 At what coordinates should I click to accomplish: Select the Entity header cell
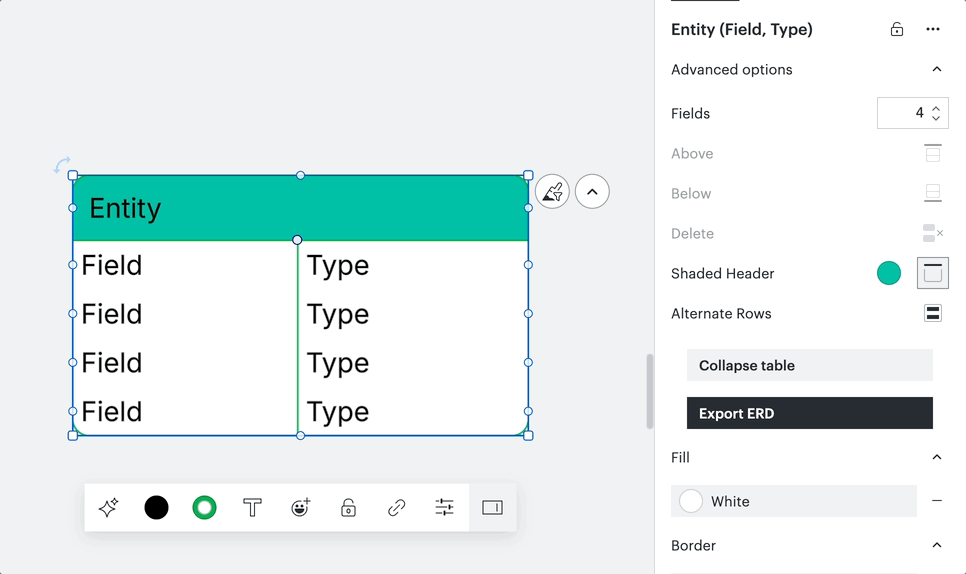(300, 208)
